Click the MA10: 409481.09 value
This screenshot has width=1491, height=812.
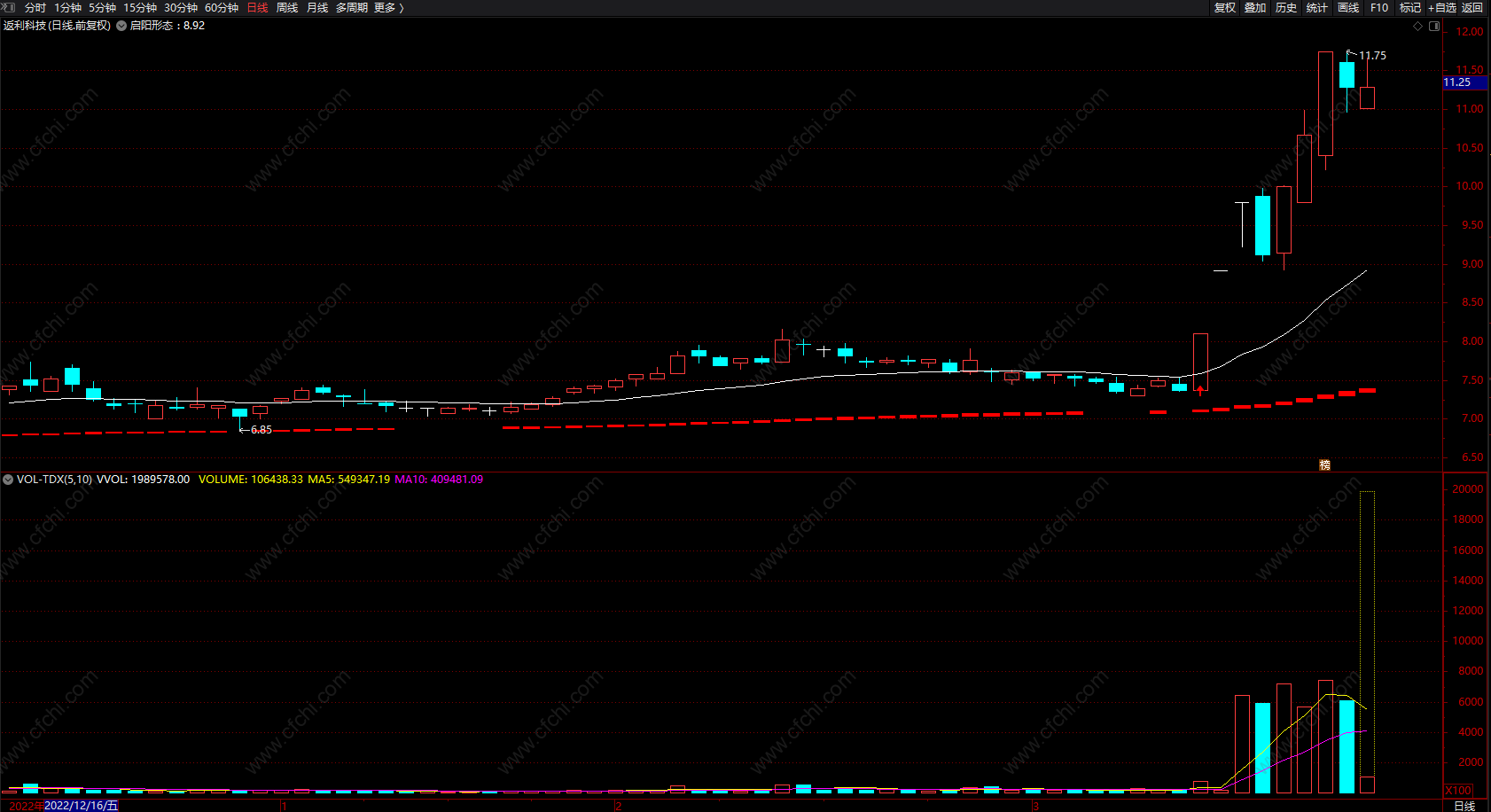point(439,480)
